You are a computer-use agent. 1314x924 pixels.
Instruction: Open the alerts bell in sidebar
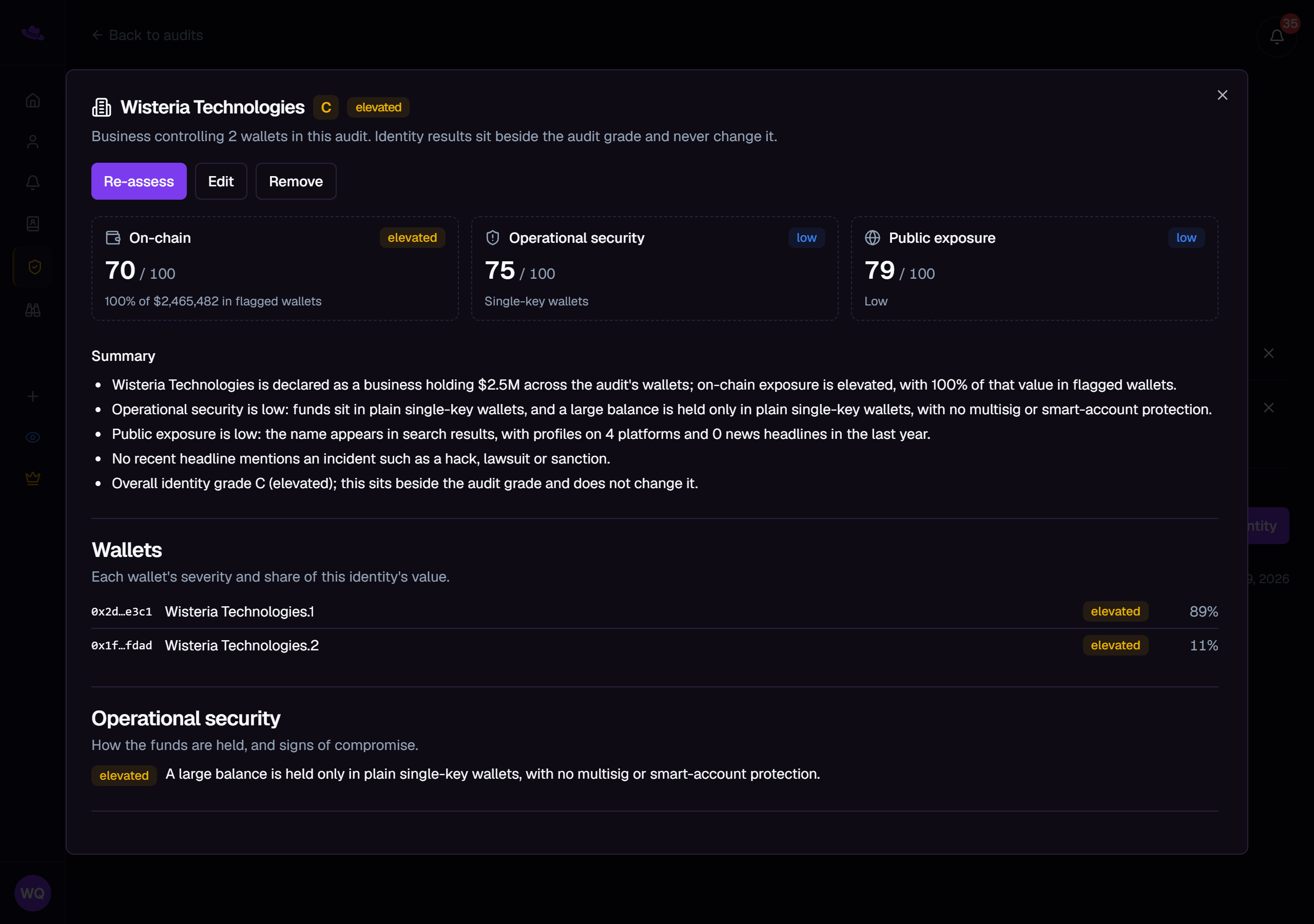click(33, 183)
